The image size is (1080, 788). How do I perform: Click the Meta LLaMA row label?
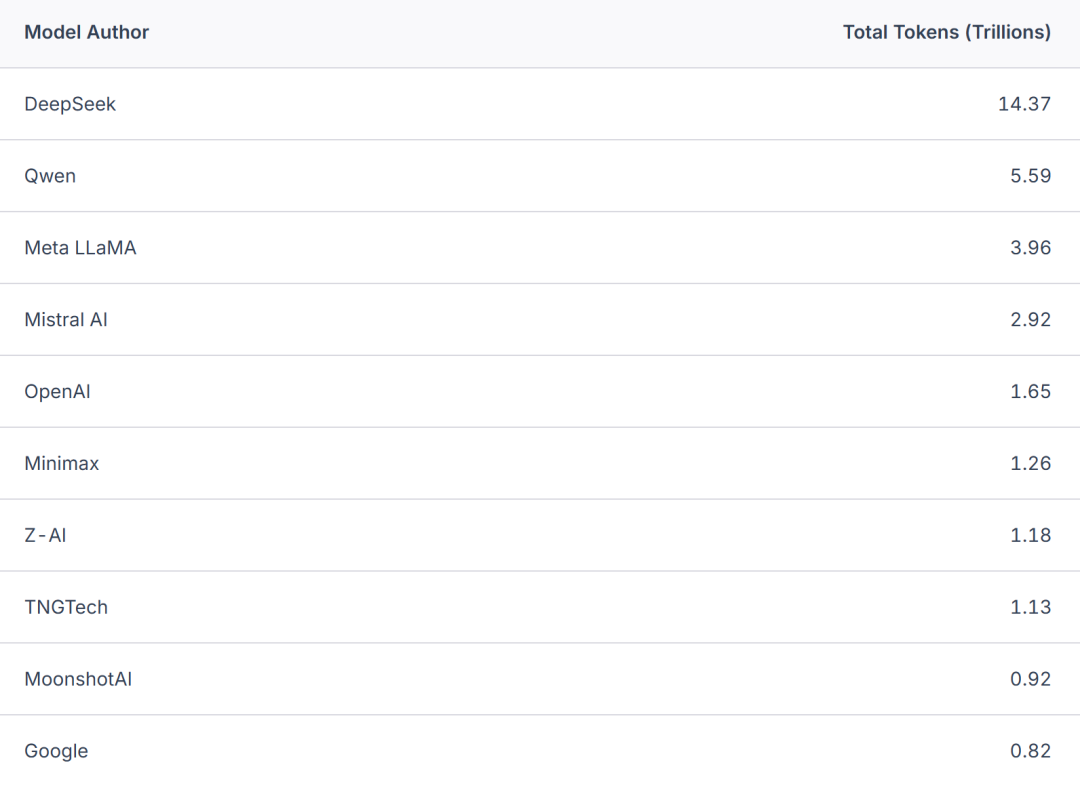click(80, 248)
